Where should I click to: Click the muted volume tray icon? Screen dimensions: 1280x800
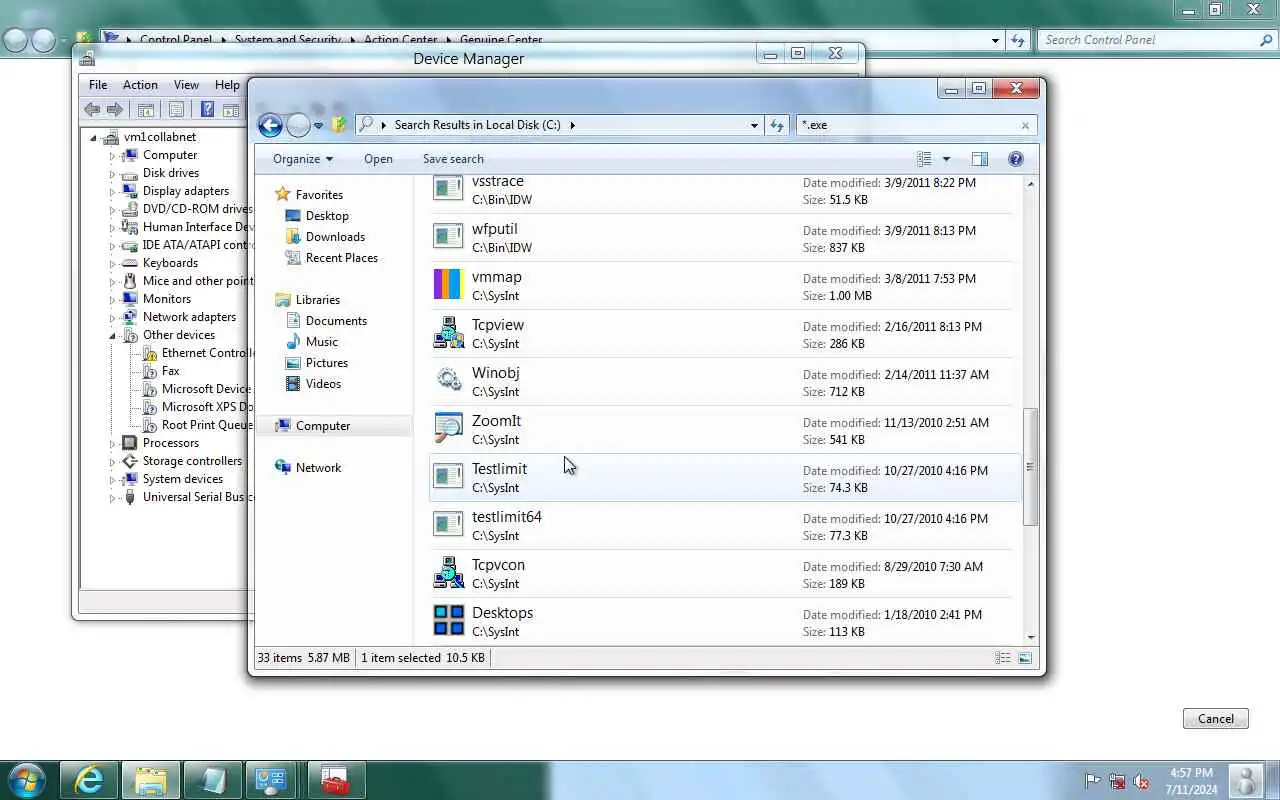point(1141,781)
